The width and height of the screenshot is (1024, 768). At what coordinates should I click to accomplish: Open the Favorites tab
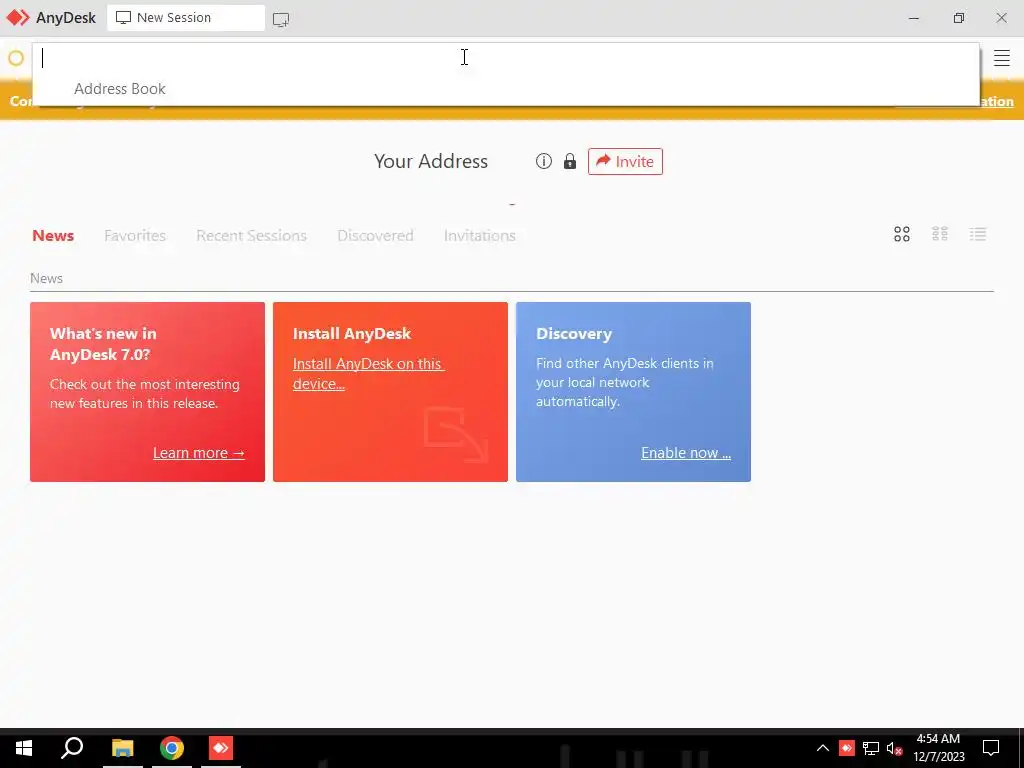point(135,235)
